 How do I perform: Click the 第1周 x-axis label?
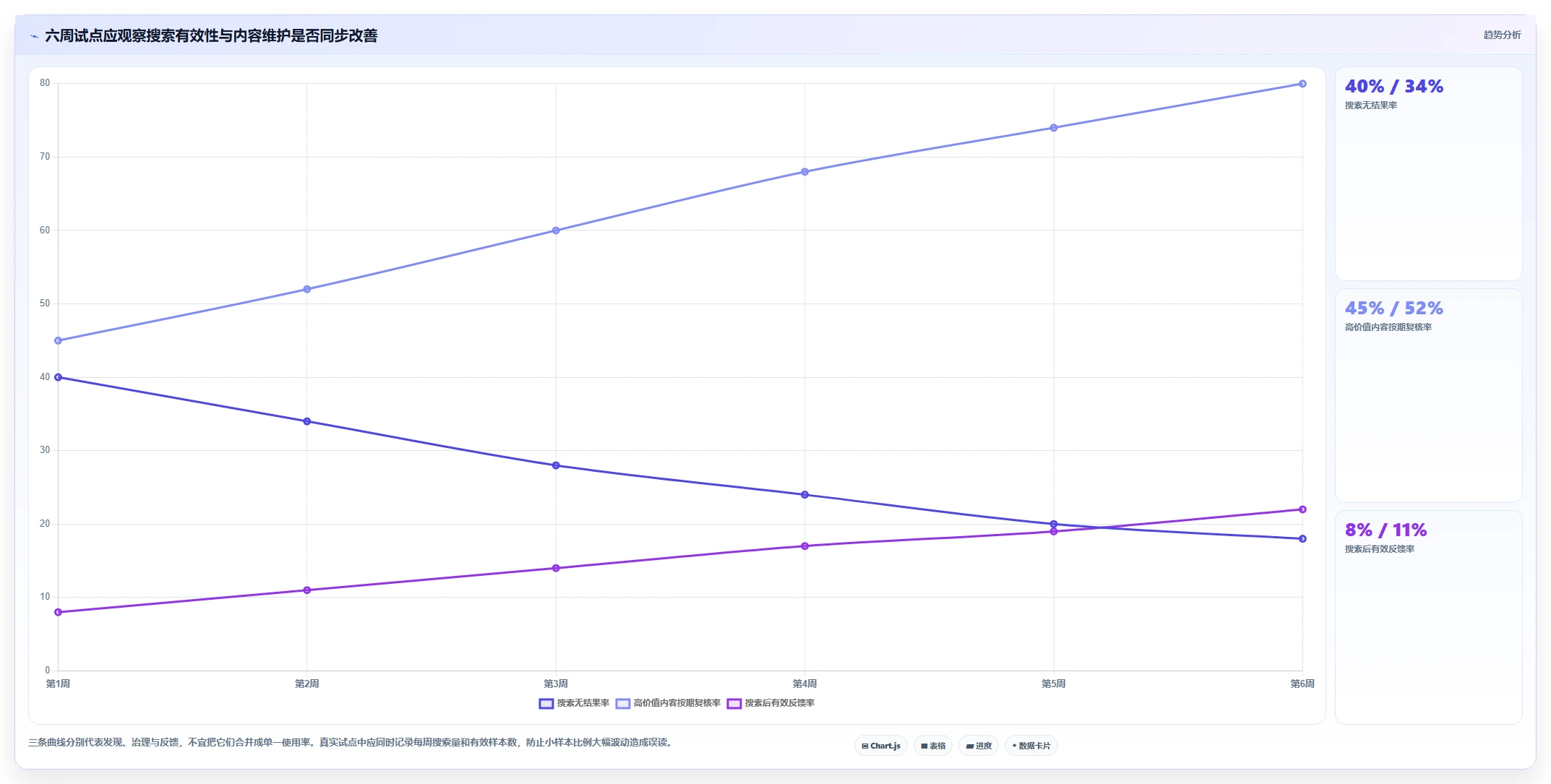coord(58,684)
